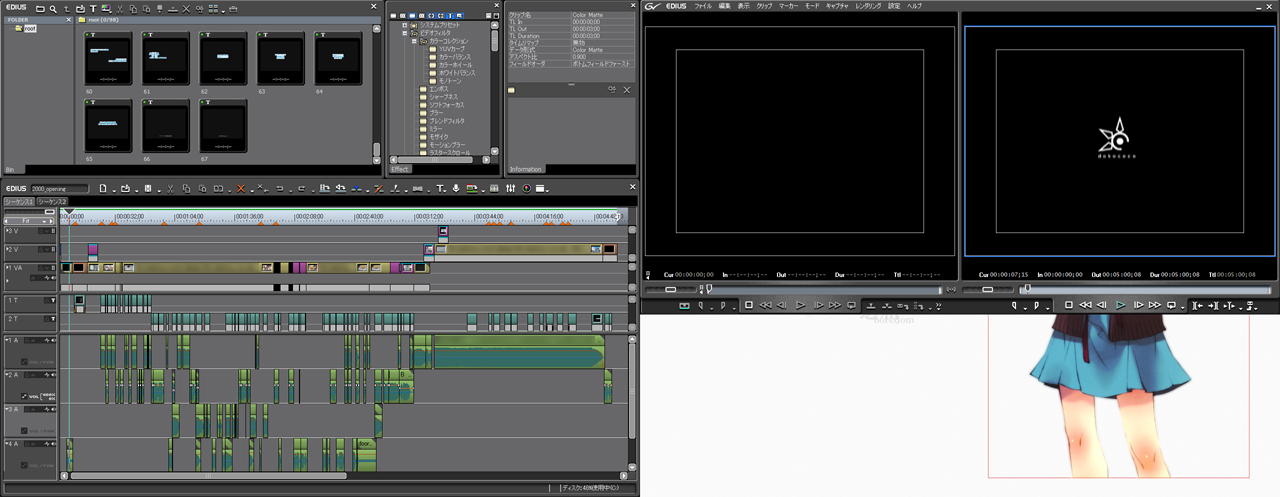Open the dropdown arrow beside new sequence icon

(114, 191)
